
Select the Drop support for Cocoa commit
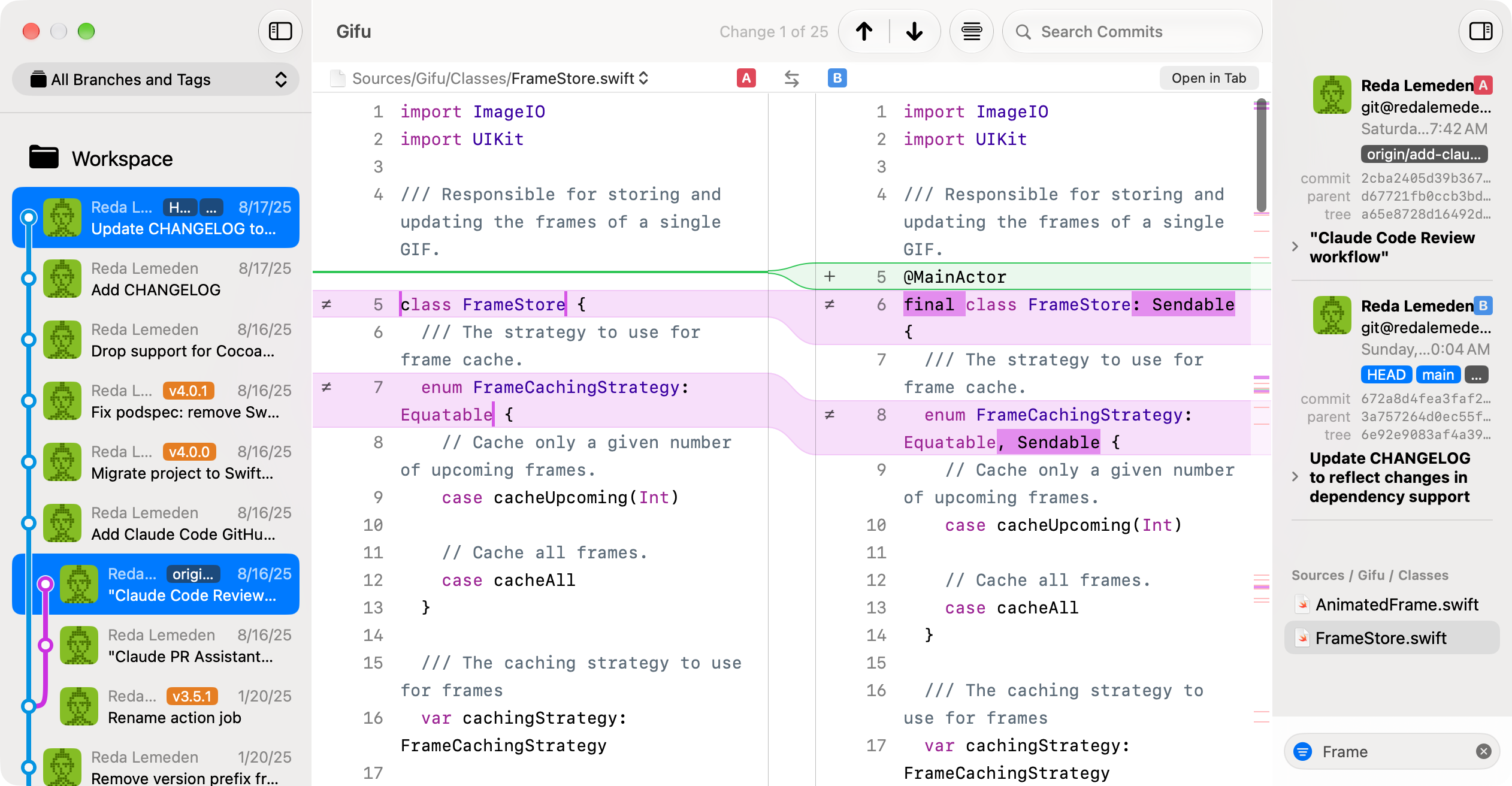coord(156,340)
